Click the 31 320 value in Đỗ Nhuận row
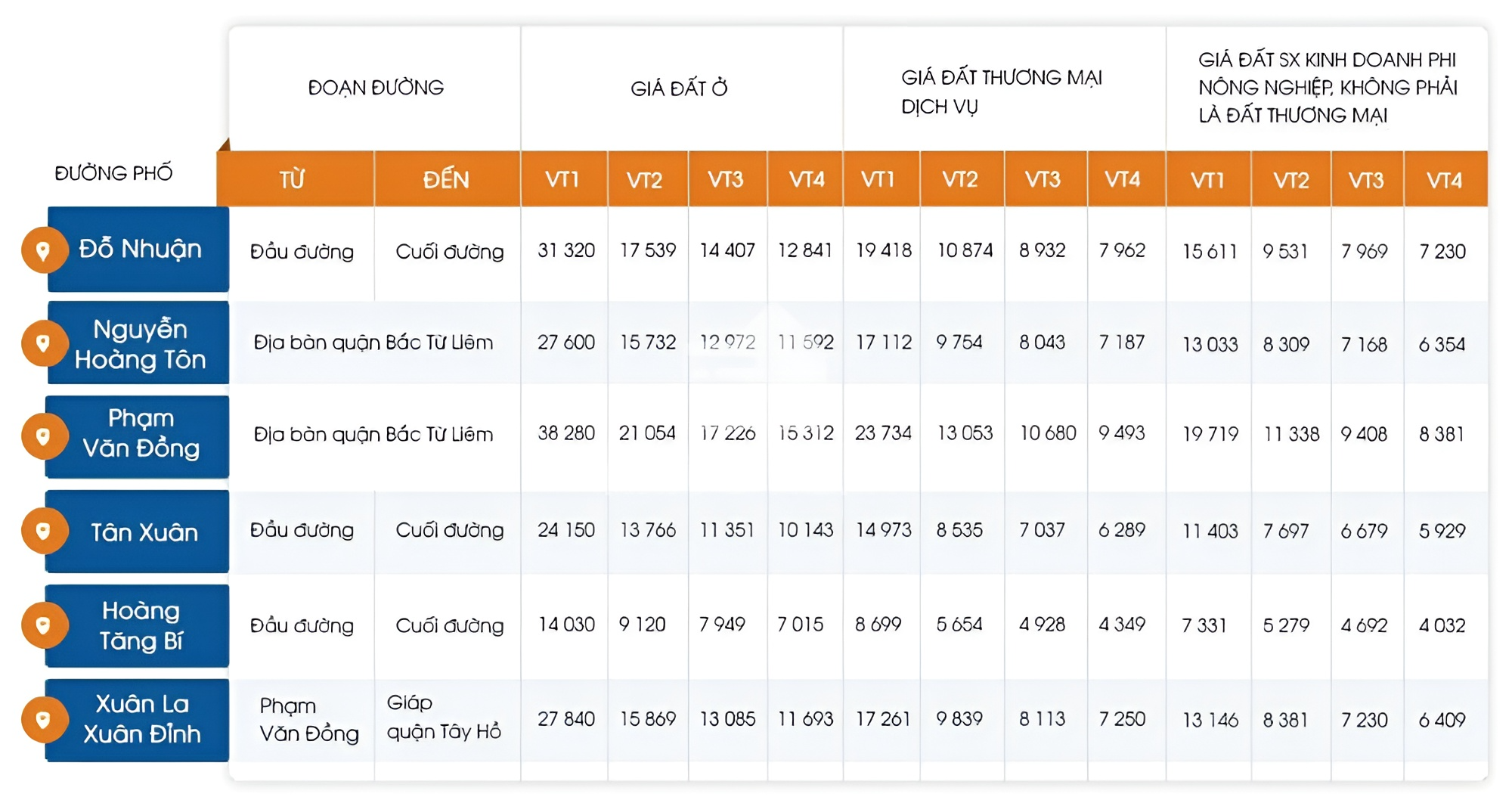This screenshot has width=1512, height=800. coord(566,250)
